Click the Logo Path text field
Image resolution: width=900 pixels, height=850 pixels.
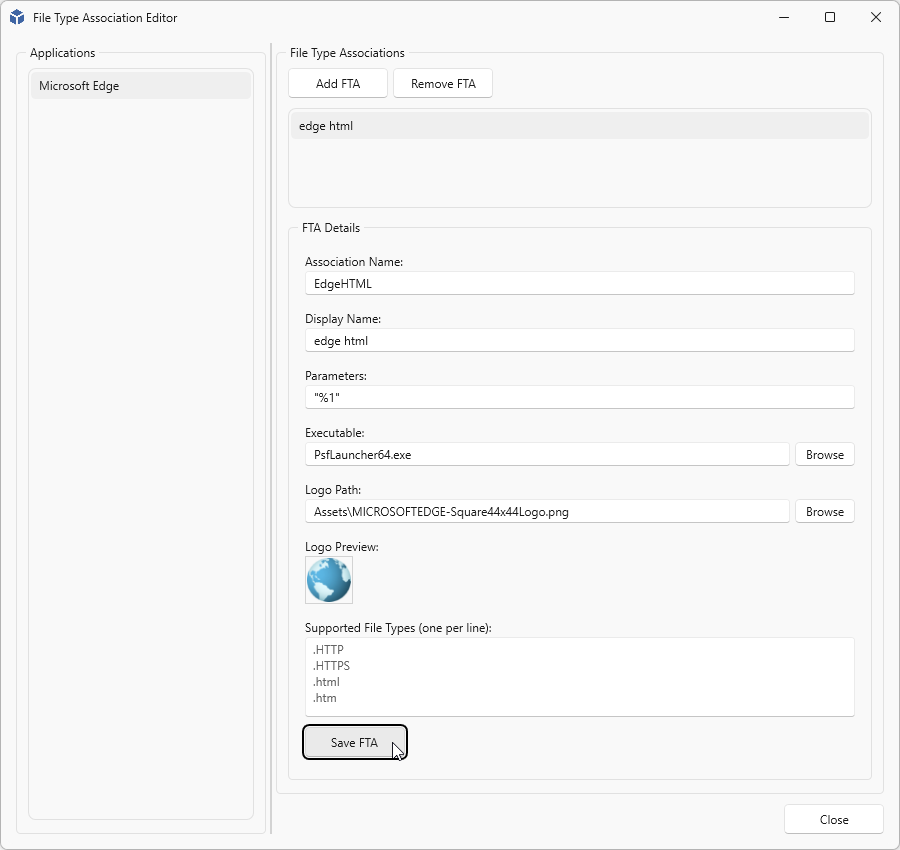(x=546, y=511)
